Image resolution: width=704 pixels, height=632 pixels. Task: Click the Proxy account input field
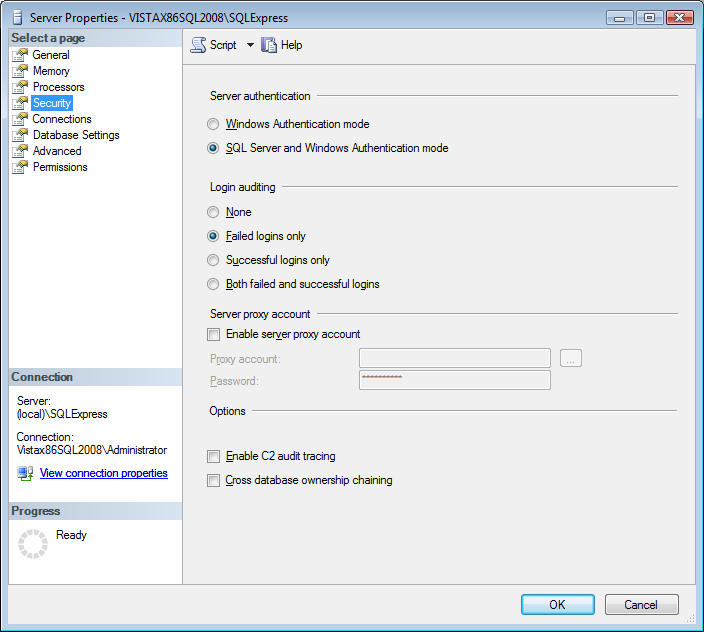pos(455,358)
